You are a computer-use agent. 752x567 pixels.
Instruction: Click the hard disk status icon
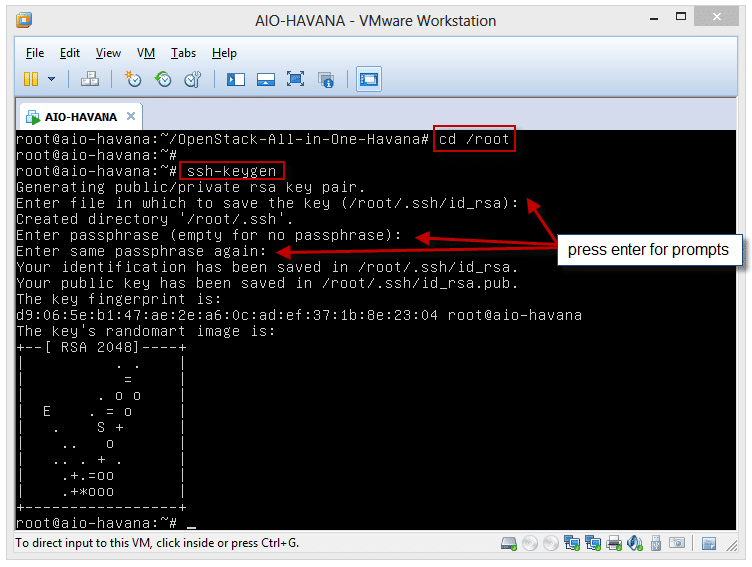510,544
